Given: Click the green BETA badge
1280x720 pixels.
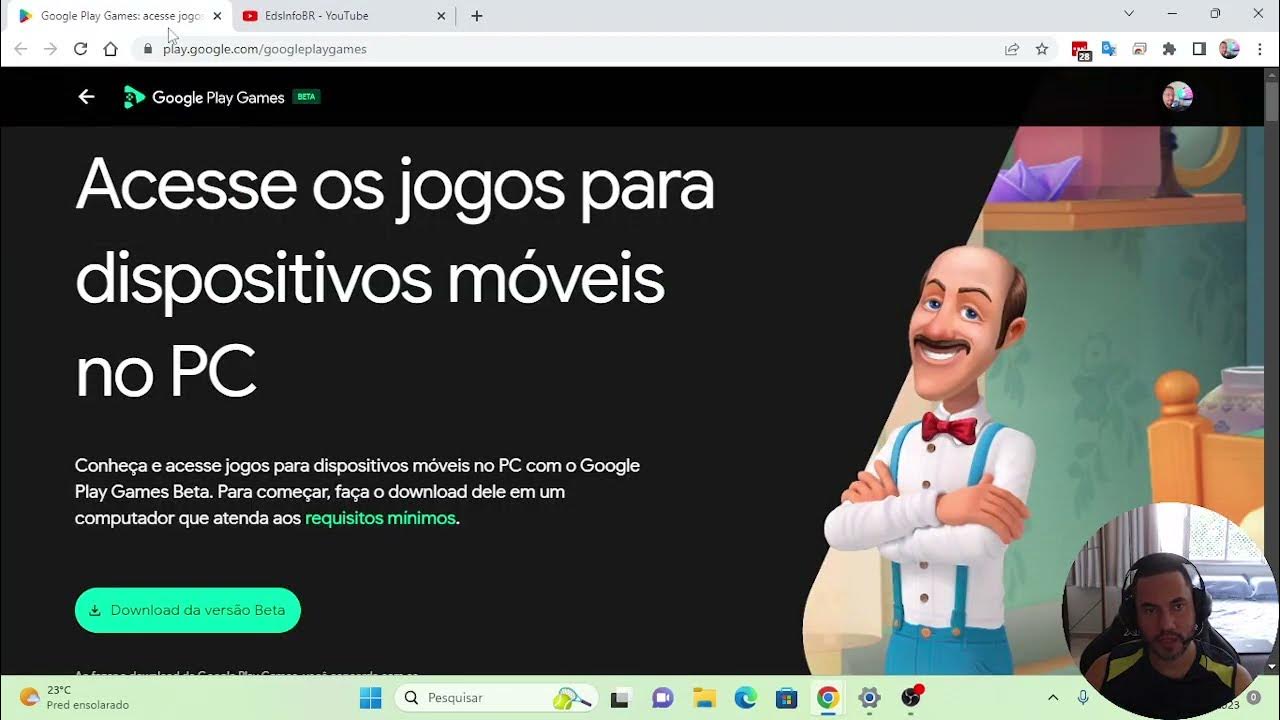Looking at the screenshot, I should (306, 97).
